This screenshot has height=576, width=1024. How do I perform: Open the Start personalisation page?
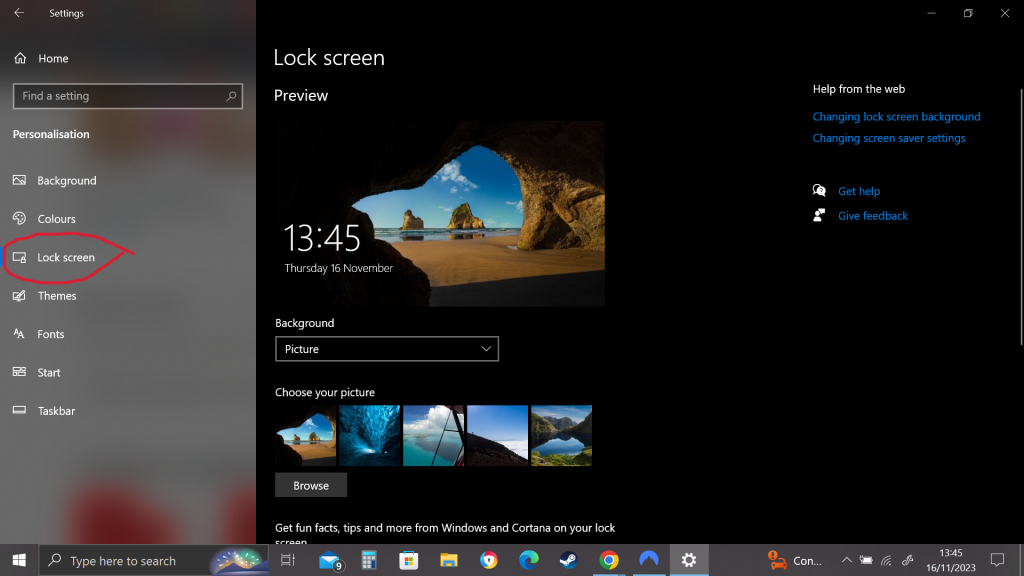(48, 373)
